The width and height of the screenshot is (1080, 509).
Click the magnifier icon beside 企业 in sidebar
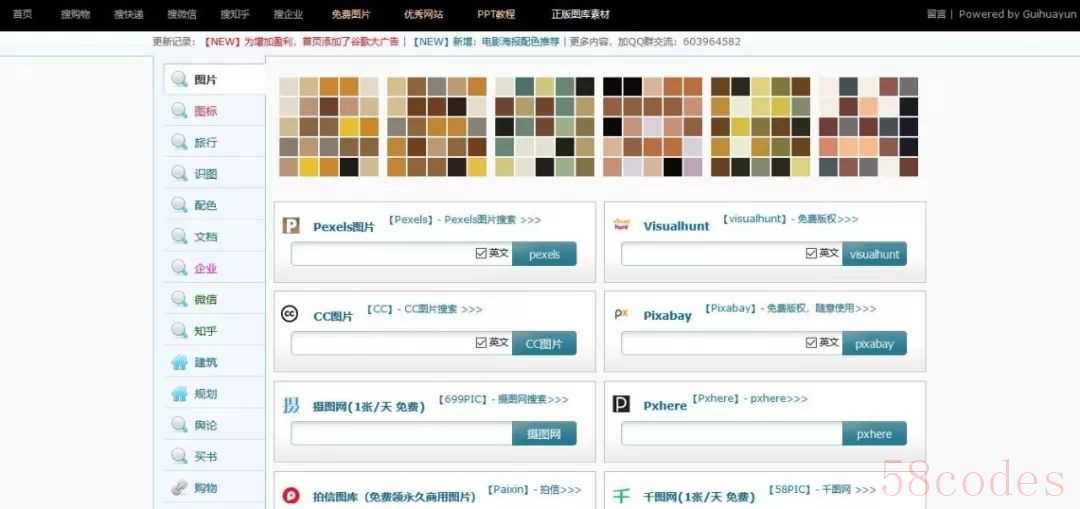click(x=179, y=267)
